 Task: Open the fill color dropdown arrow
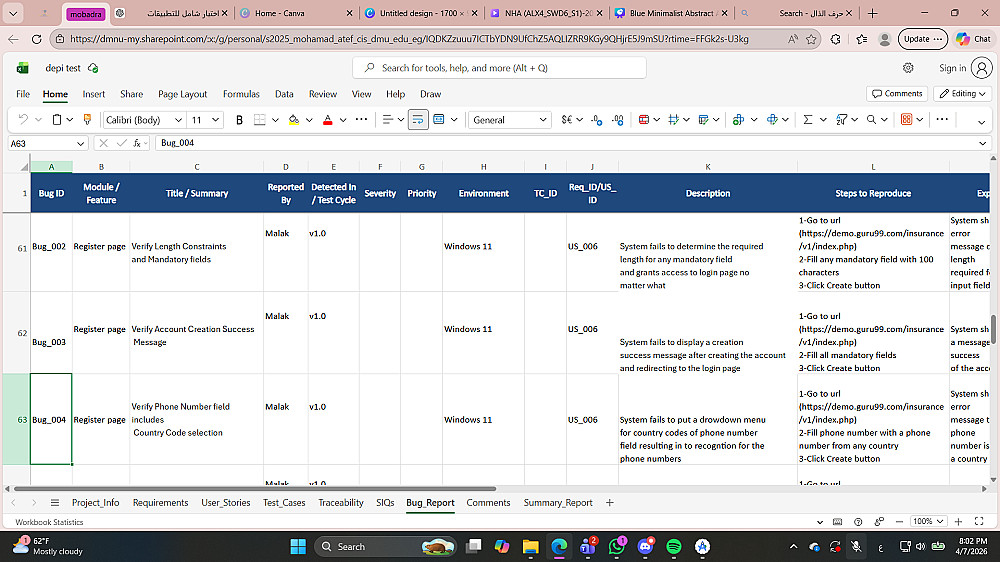click(309, 119)
